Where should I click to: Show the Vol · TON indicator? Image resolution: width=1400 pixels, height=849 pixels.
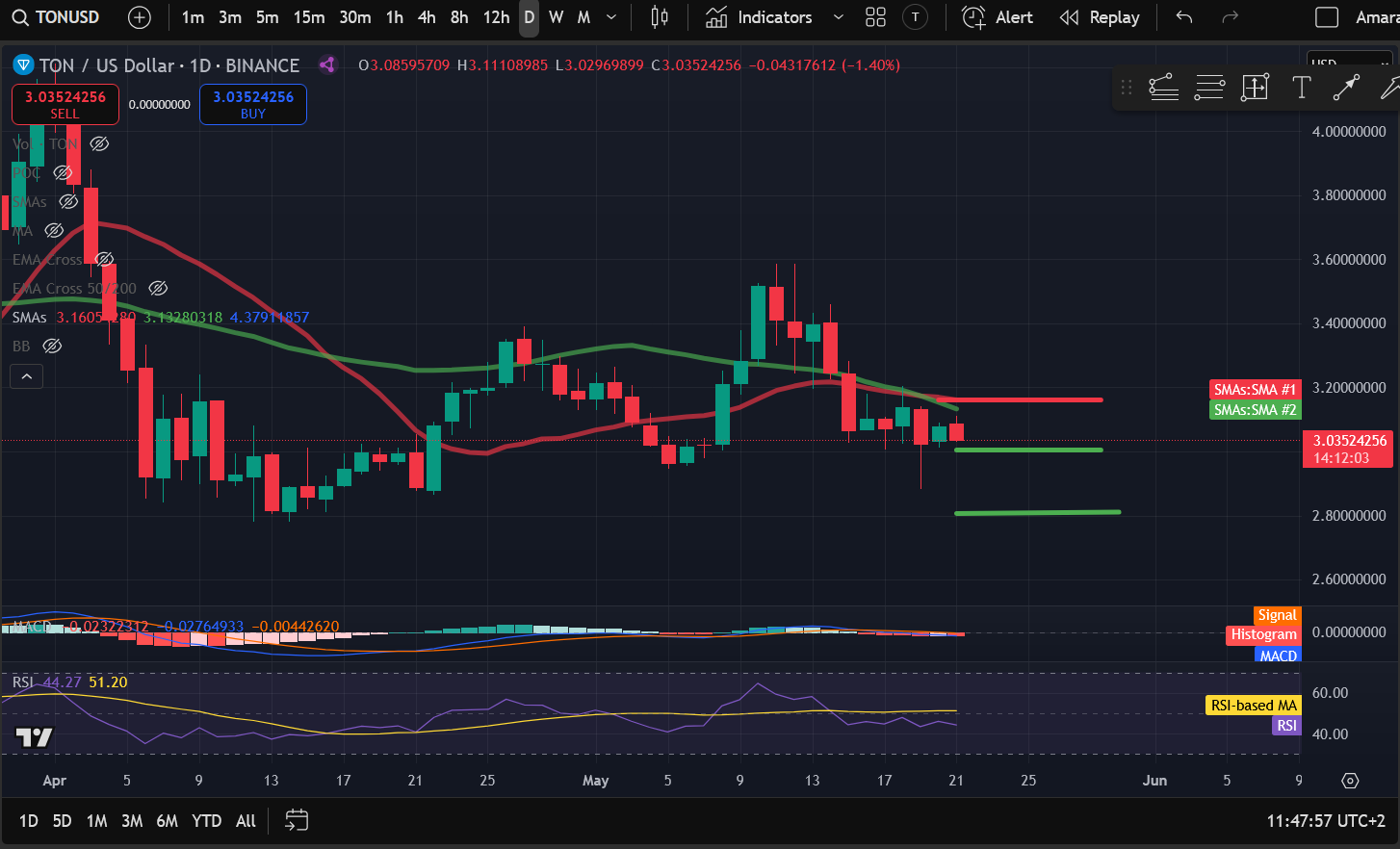click(99, 144)
